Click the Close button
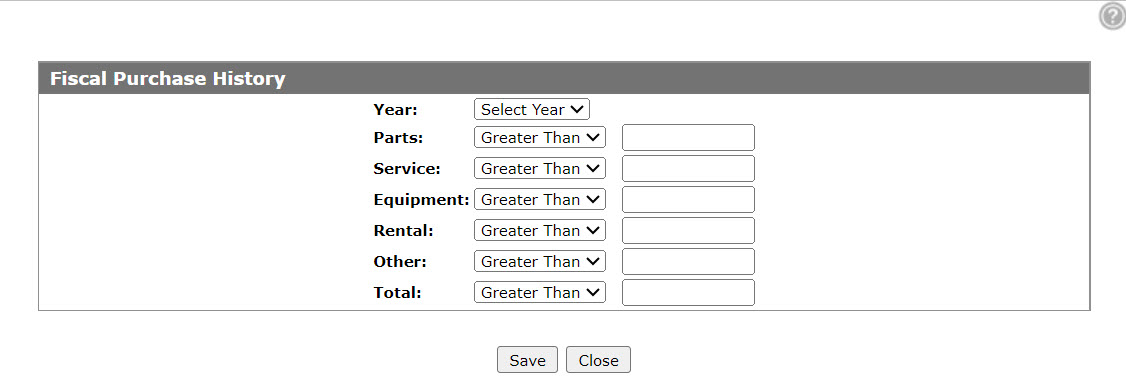This screenshot has width=1126, height=390. click(598, 360)
